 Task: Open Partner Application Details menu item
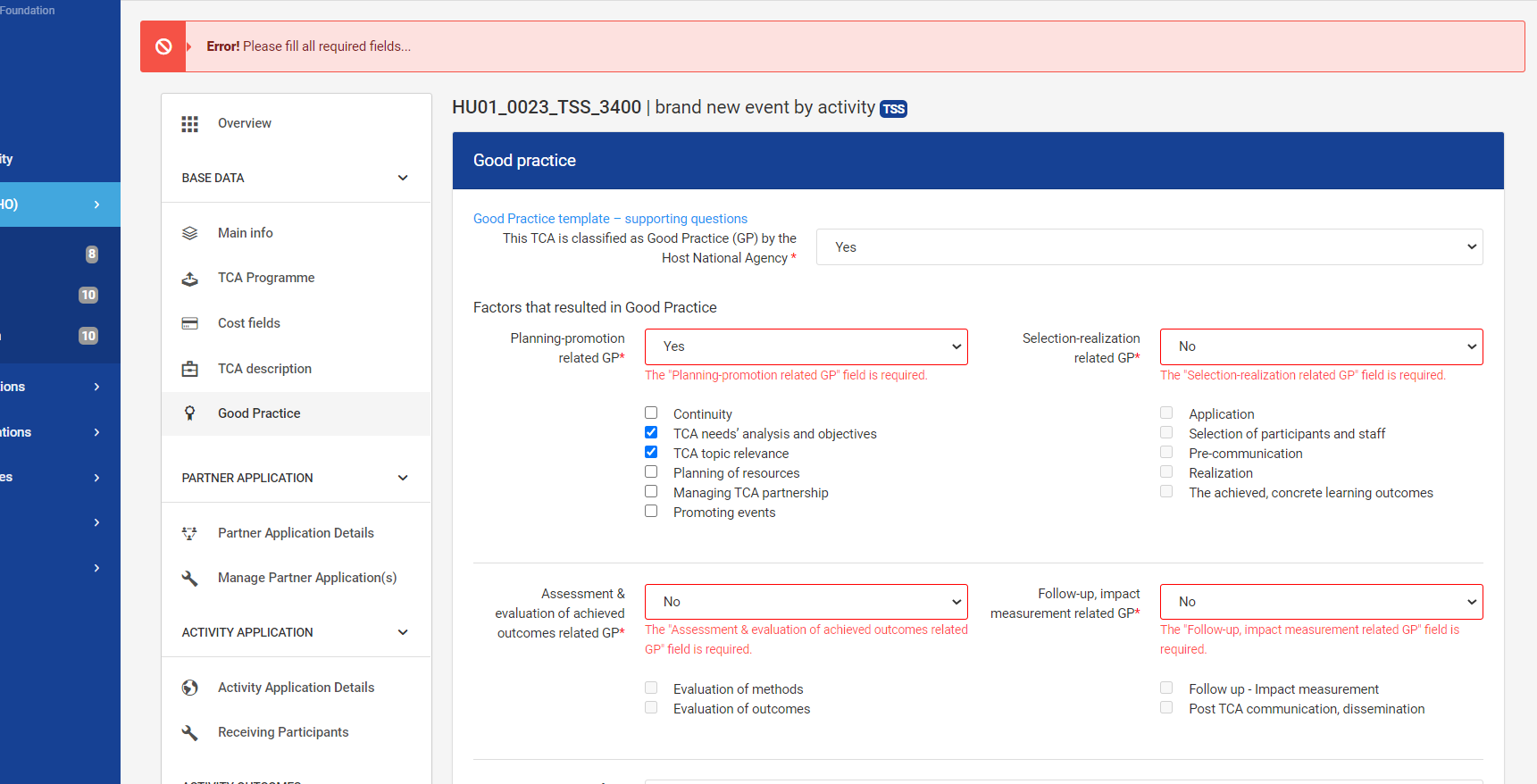click(x=296, y=533)
